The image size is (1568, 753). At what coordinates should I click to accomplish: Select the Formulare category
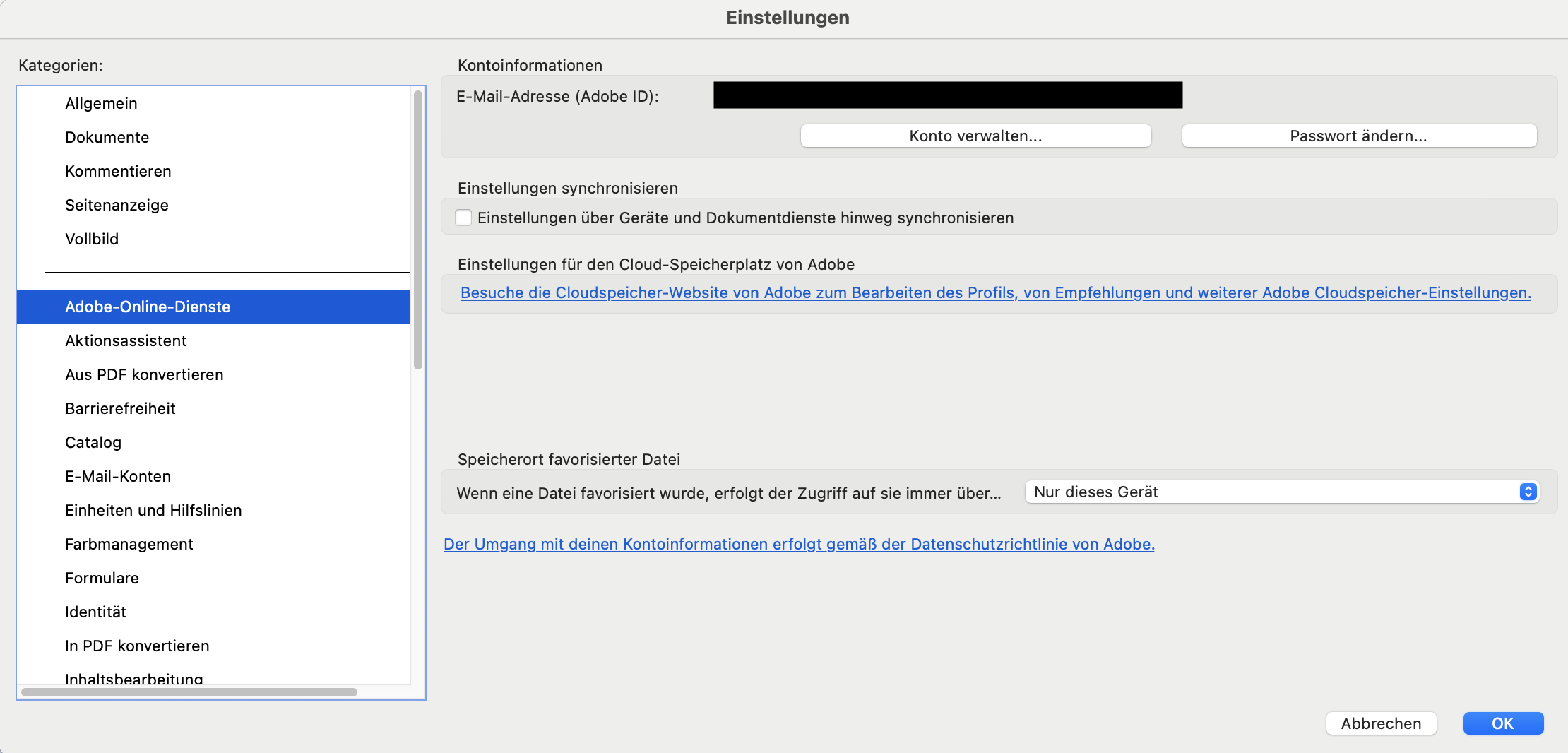[213, 578]
